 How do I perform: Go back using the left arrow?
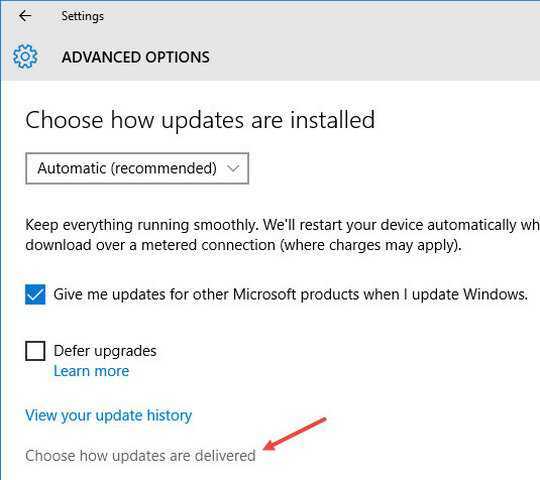pyautogui.click(x=25, y=16)
